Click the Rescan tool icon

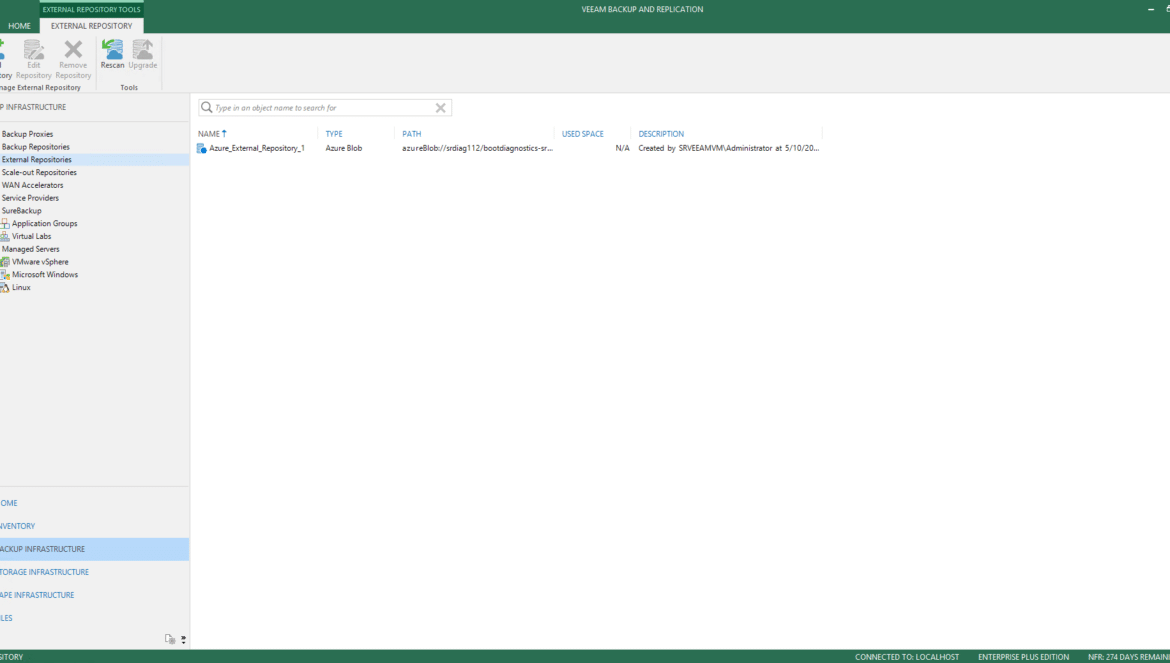pos(113,49)
